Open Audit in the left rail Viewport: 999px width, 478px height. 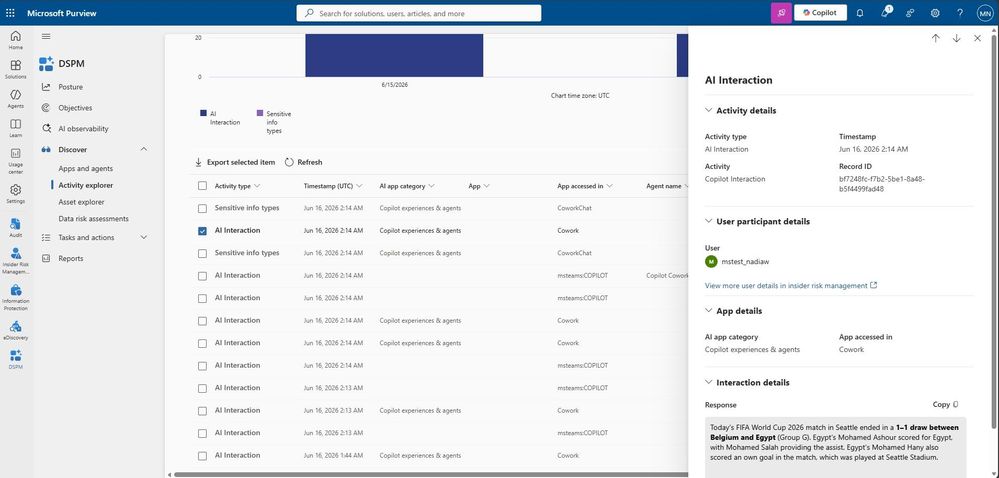pyautogui.click(x=15, y=228)
